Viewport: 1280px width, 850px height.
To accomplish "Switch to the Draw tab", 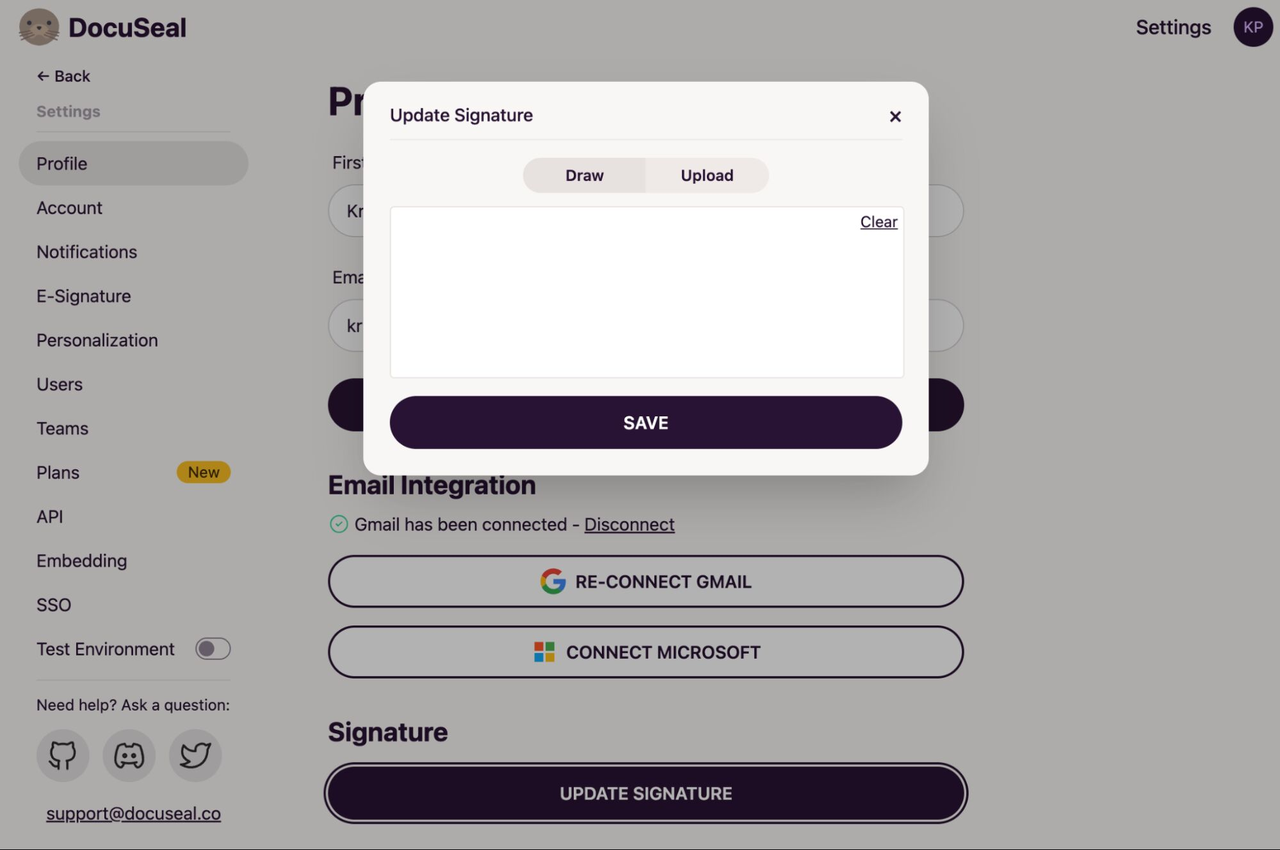I will point(584,175).
